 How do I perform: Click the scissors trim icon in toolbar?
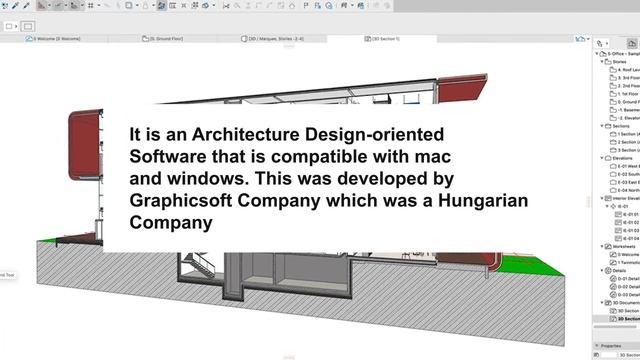(226, 6)
